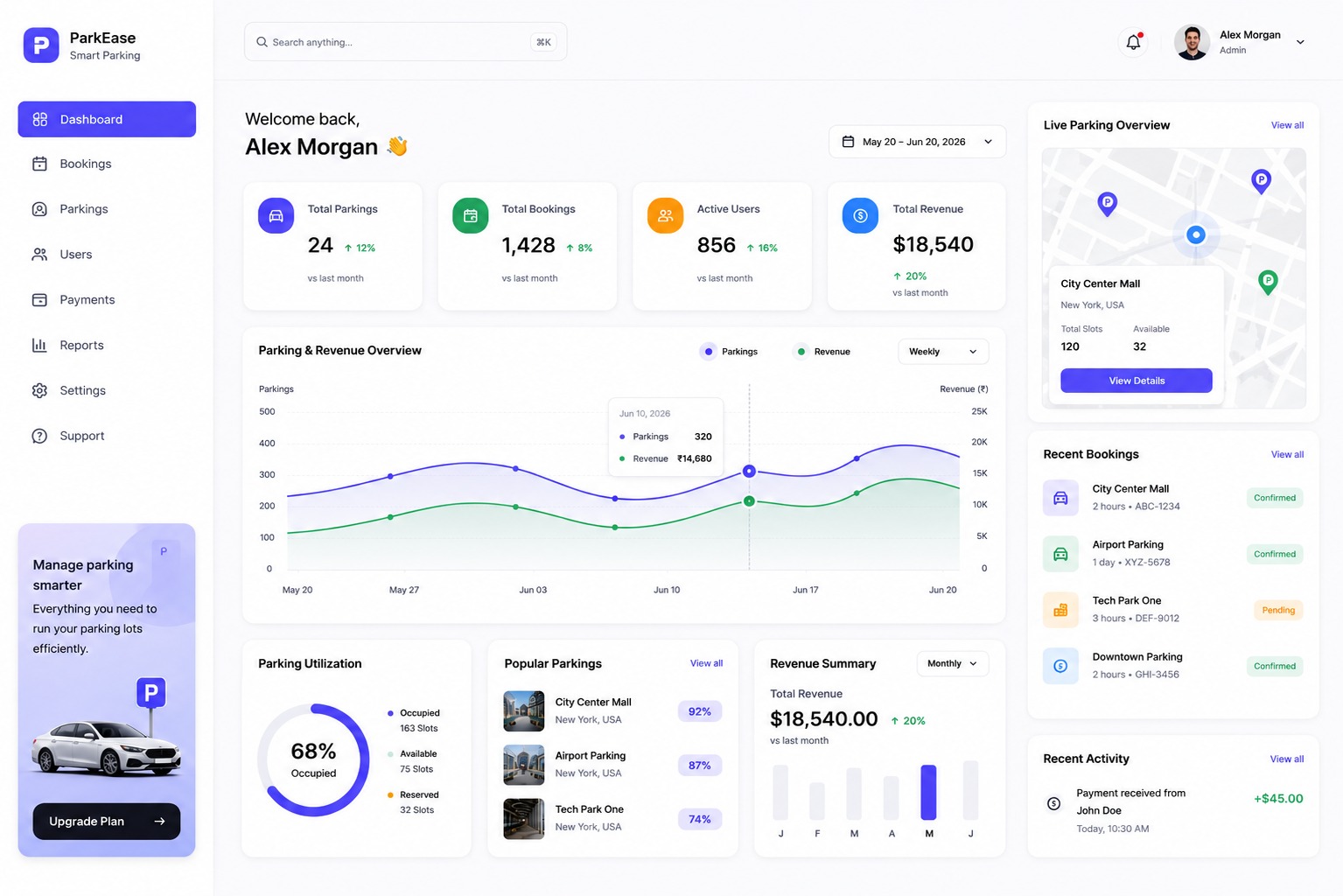Open the May 20 – Jun 20 date picker
Screen dimensions: 1343x896
coord(917,142)
